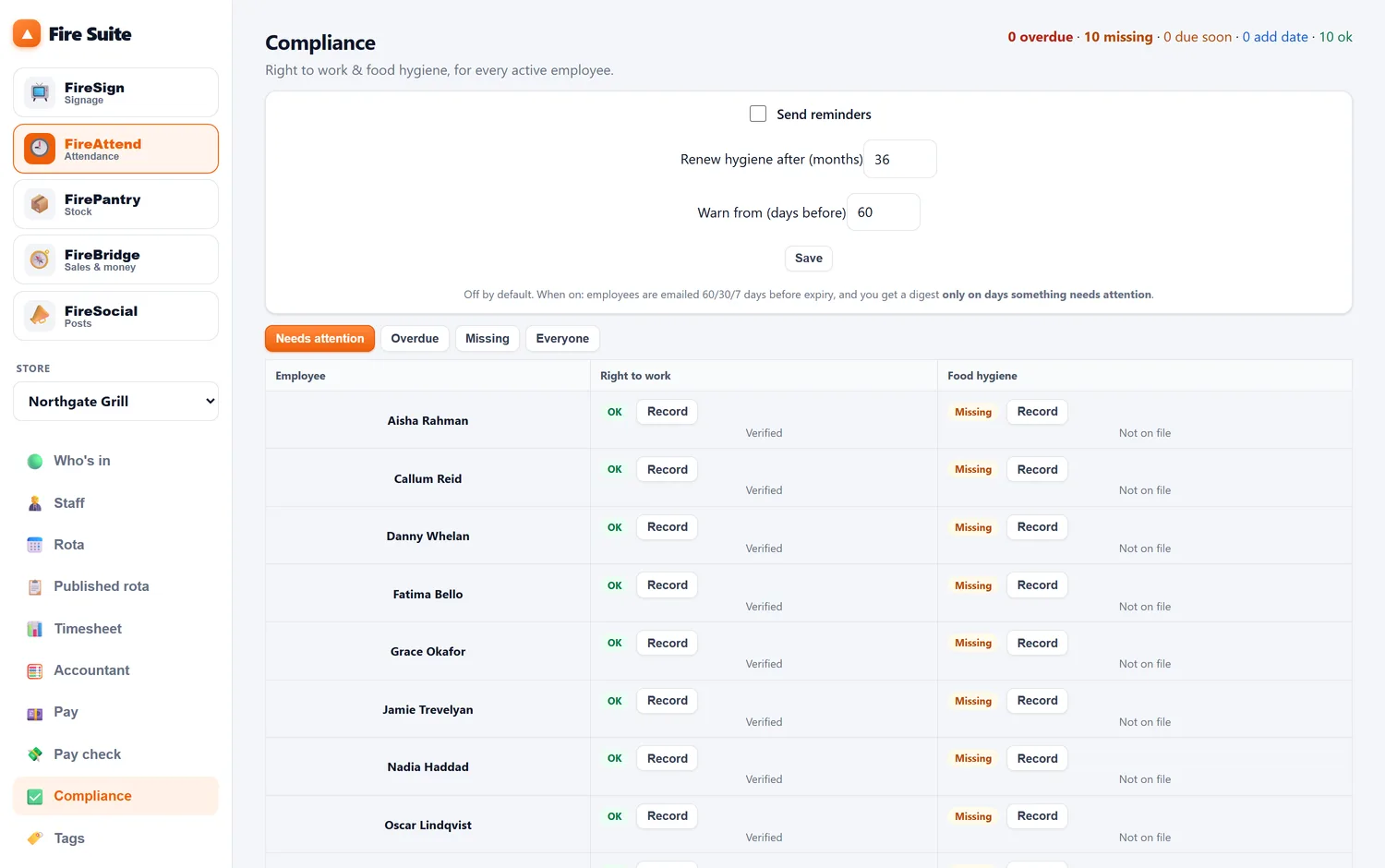Click the Published rota clipboard icon

click(x=35, y=586)
